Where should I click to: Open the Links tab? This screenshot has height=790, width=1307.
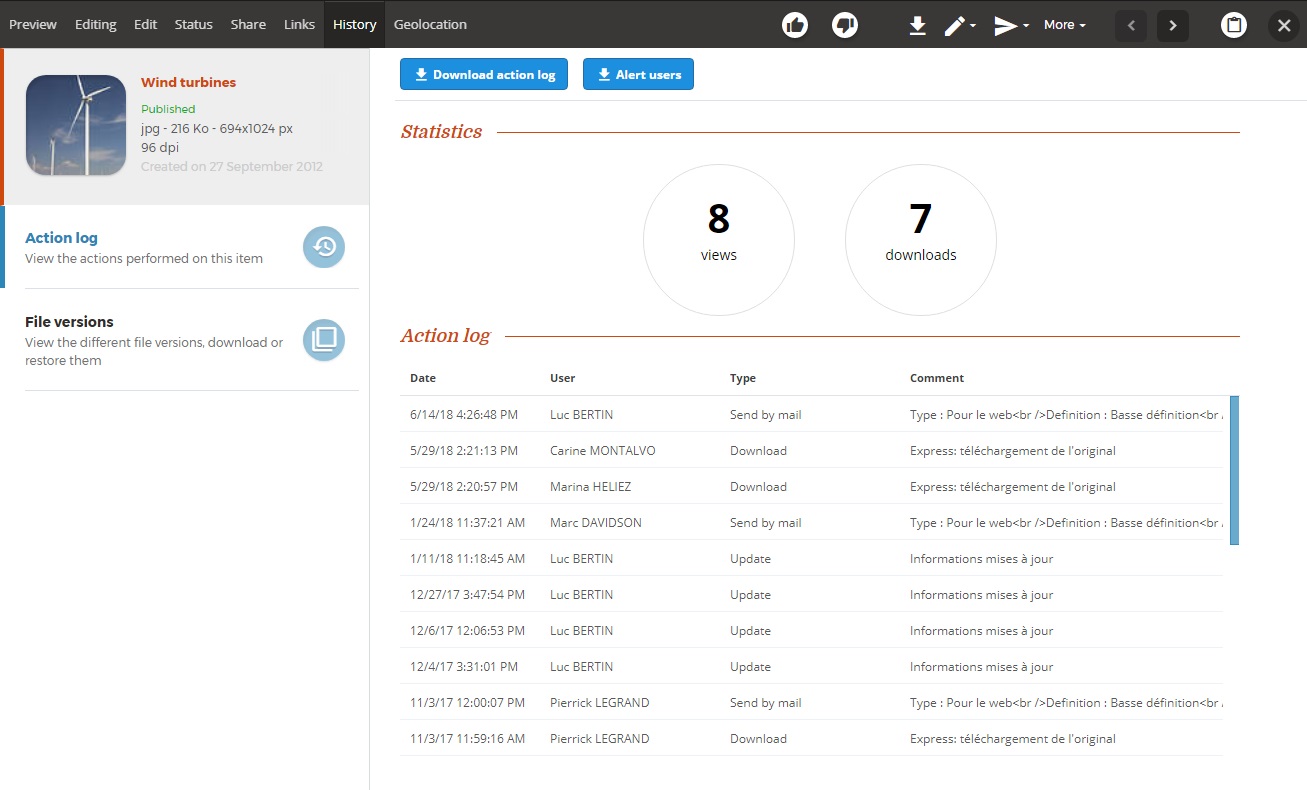[x=299, y=24]
